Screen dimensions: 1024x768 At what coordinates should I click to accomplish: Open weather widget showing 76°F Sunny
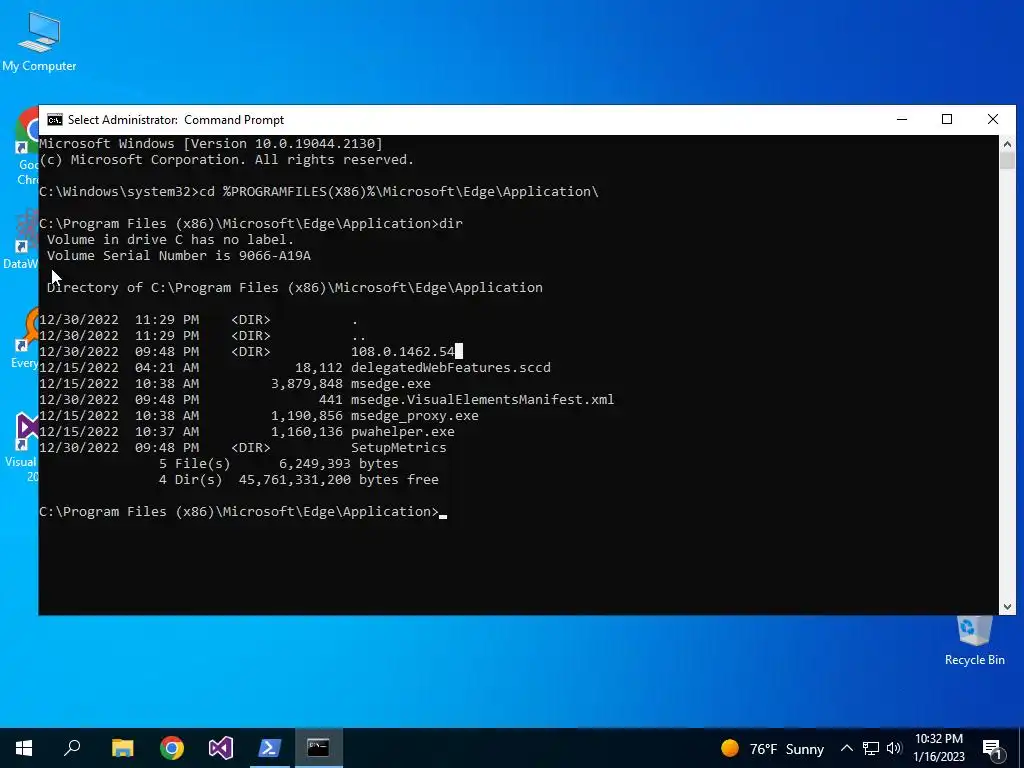click(773, 748)
